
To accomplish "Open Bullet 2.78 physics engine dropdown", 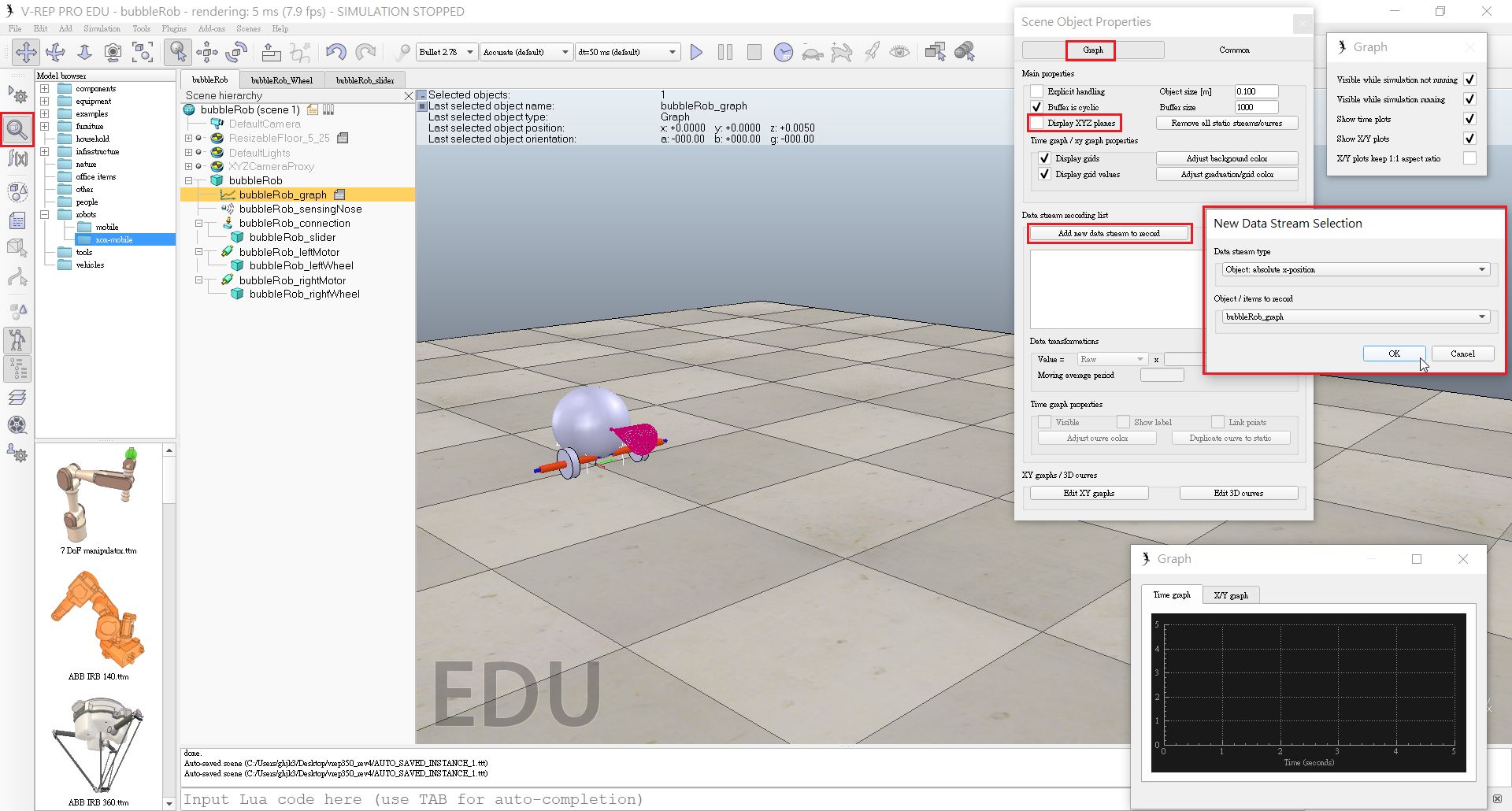I will (447, 52).
